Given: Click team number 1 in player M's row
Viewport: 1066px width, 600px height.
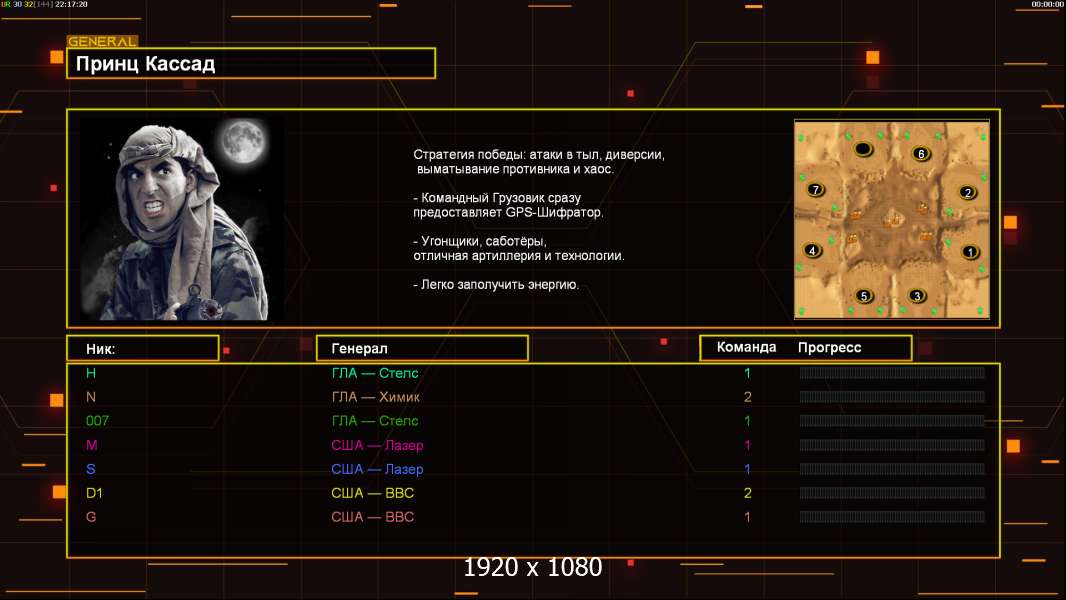Looking at the screenshot, I should tap(747, 445).
